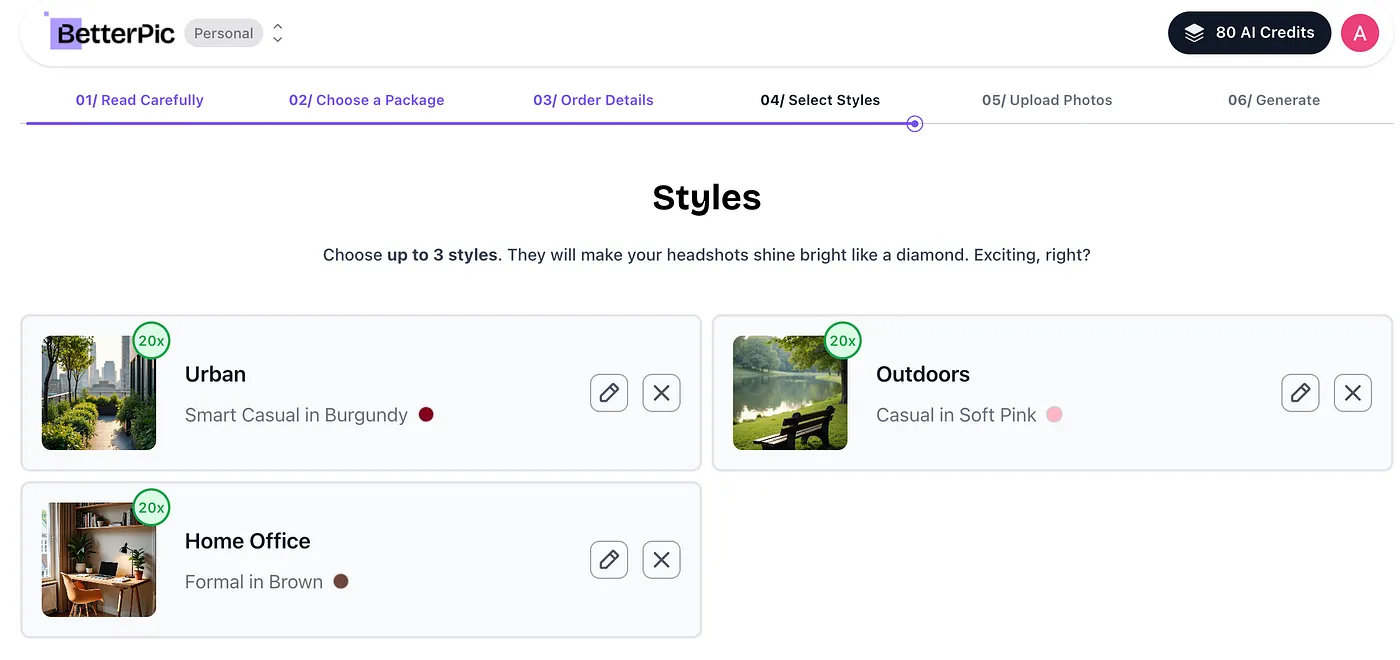Click the AI Credits stack icon
Image resolution: width=1400 pixels, height=660 pixels.
click(1194, 33)
